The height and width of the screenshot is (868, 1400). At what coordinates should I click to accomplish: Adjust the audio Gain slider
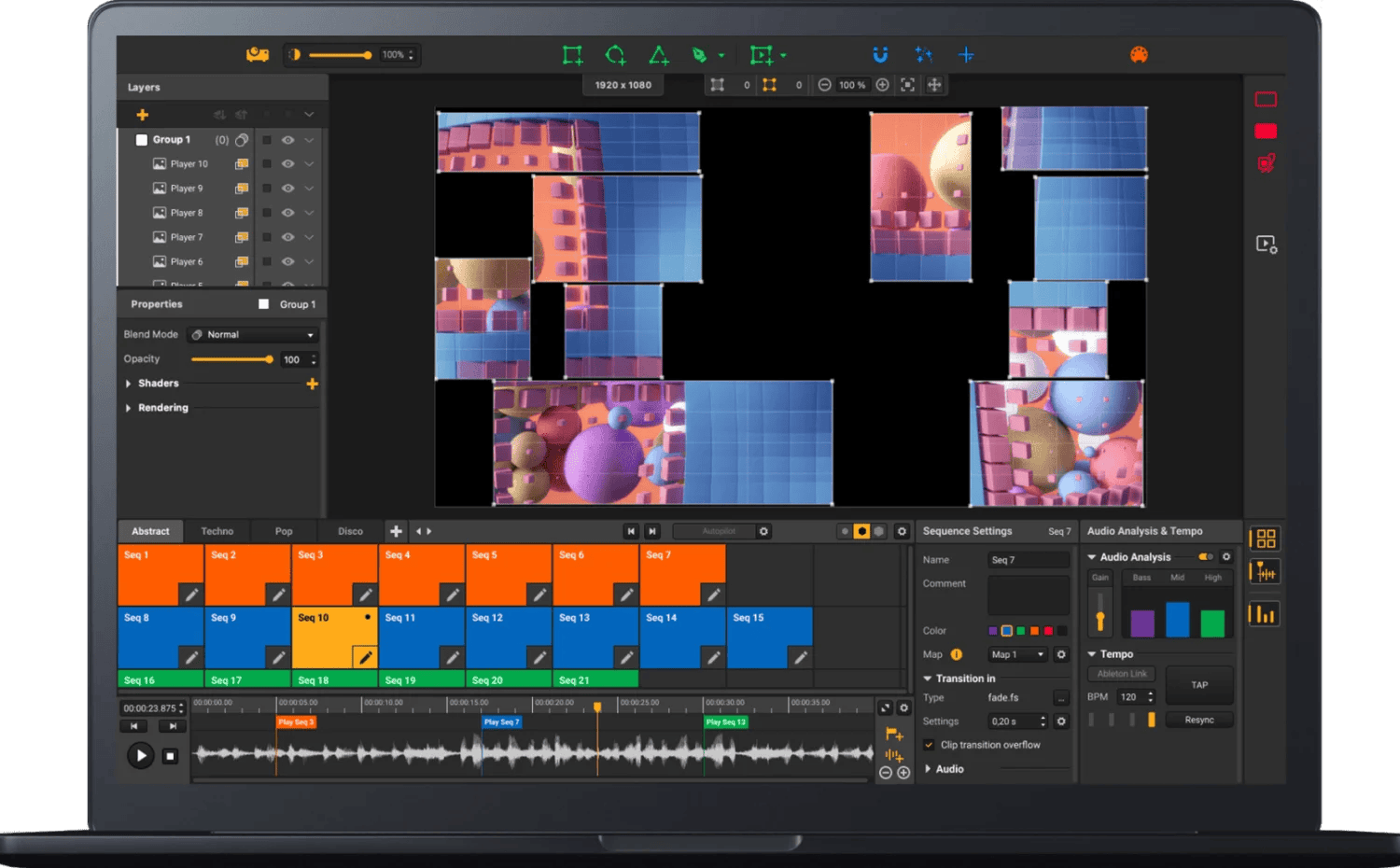click(x=1100, y=612)
